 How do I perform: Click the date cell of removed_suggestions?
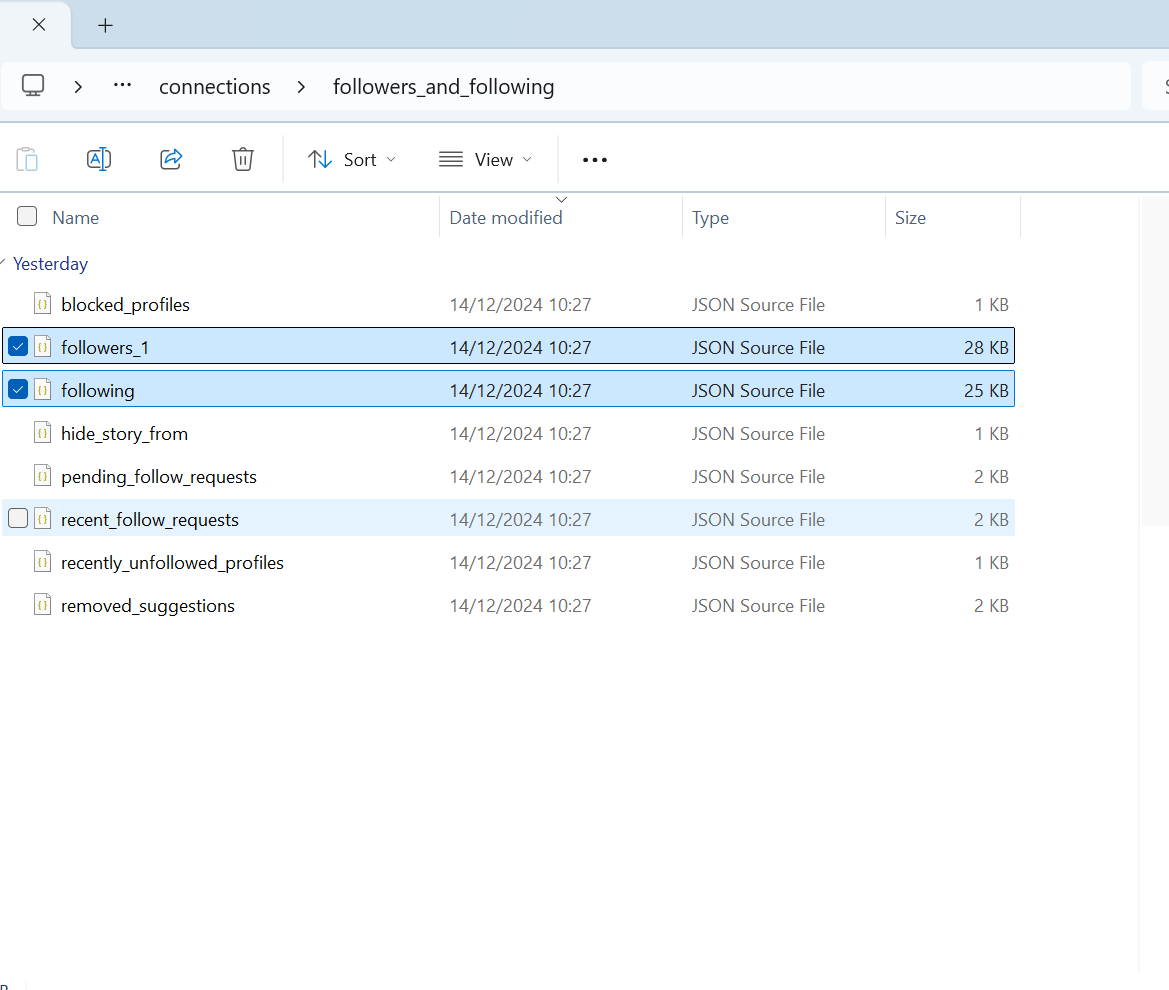520,606
